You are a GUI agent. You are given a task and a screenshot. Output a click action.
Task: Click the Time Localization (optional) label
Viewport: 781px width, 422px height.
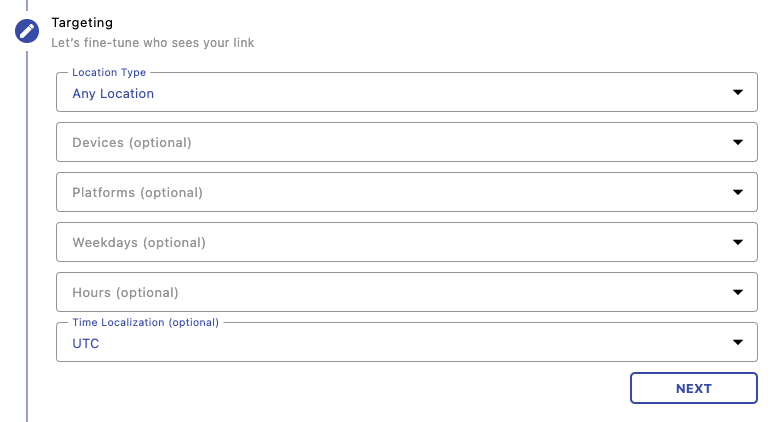(145, 323)
